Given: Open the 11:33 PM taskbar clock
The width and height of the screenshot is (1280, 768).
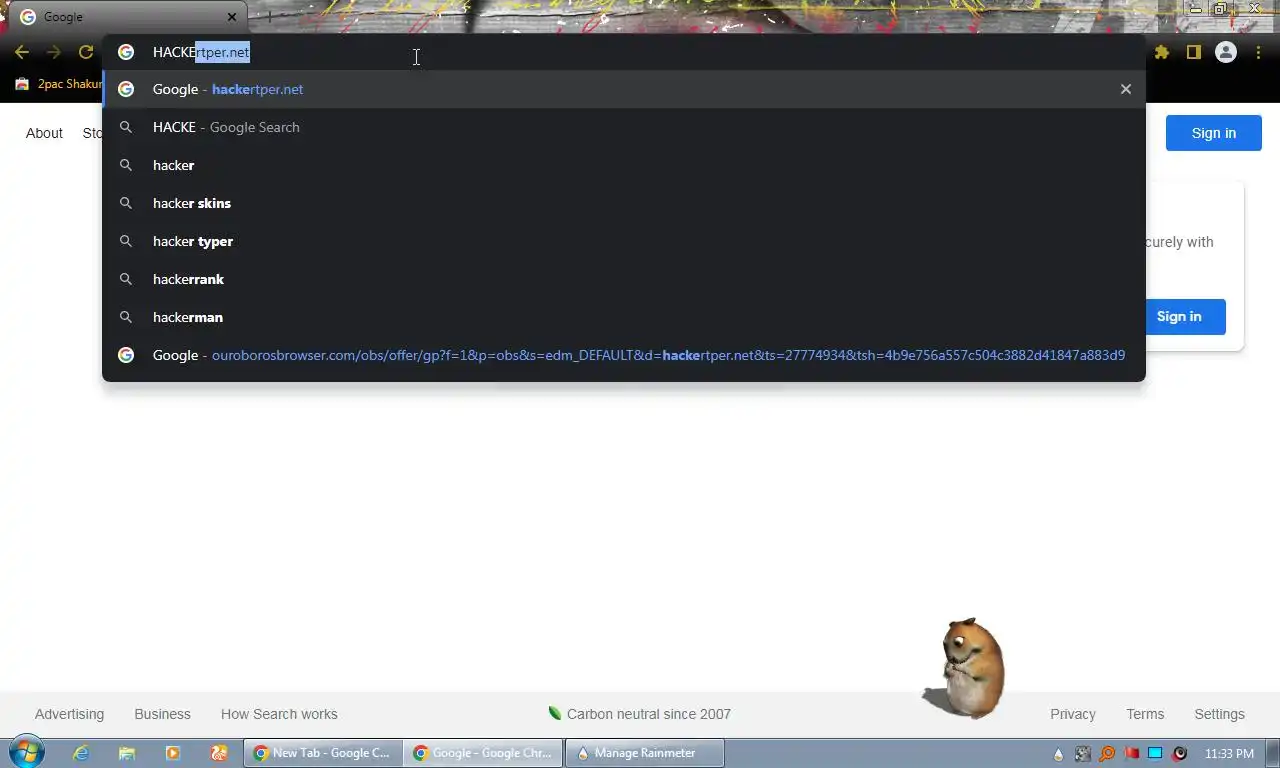Looking at the screenshot, I should [1229, 754].
